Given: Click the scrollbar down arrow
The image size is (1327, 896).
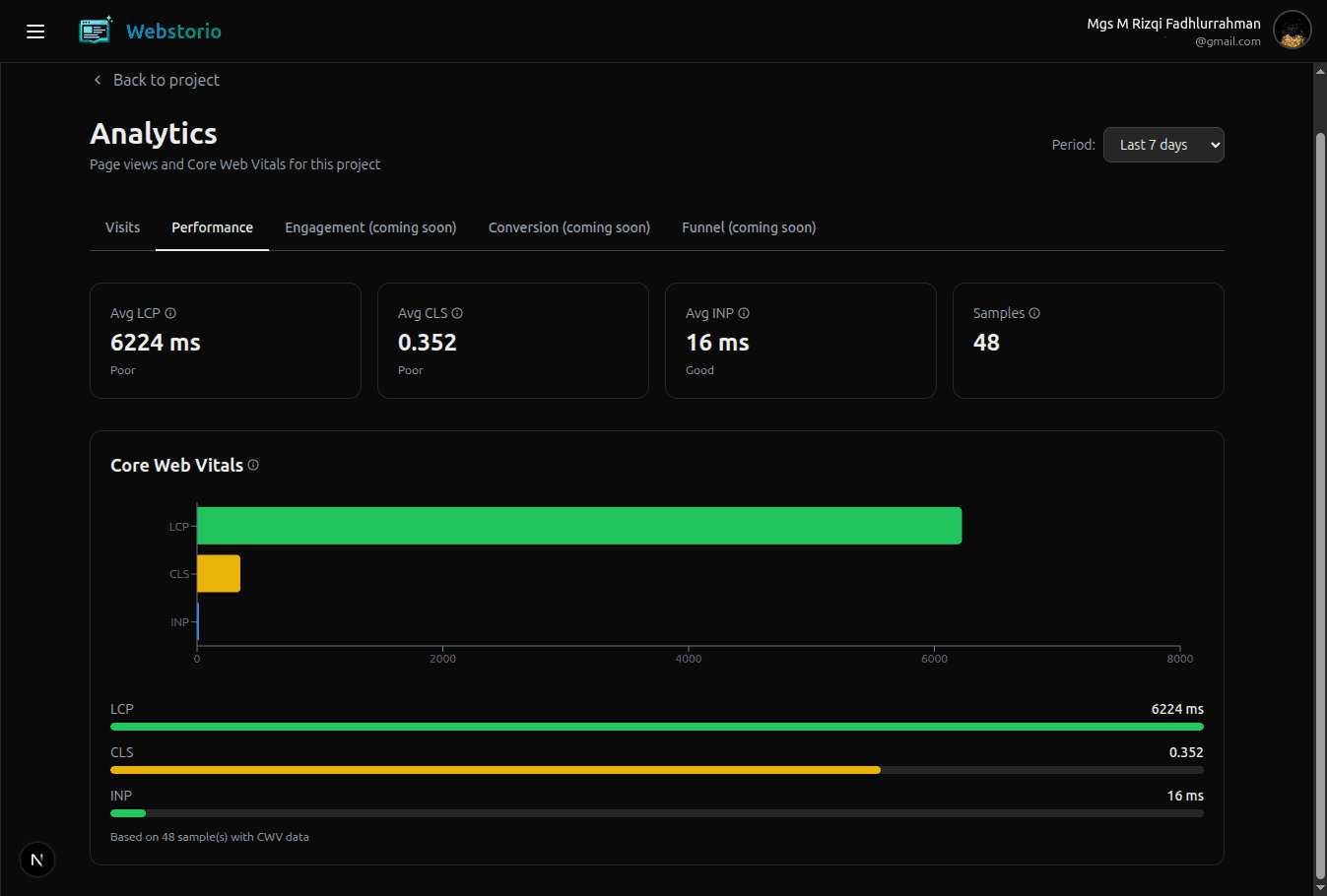Looking at the screenshot, I should click(1320, 888).
